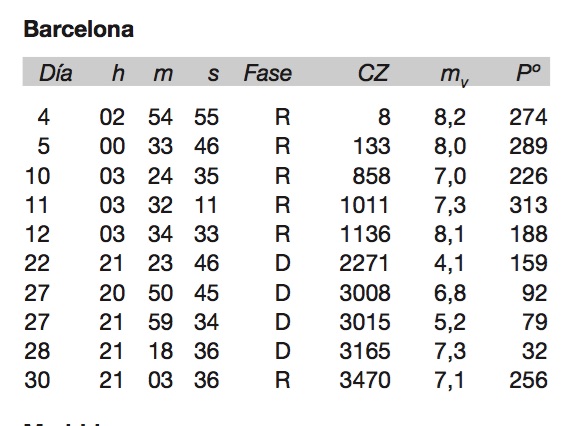This screenshot has width=570, height=426.
Task: Click CZ value 3470
Action: (x=365, y=380)
